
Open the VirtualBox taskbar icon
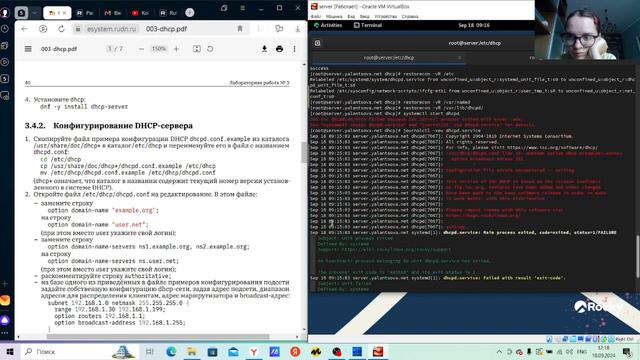point(378,351)
